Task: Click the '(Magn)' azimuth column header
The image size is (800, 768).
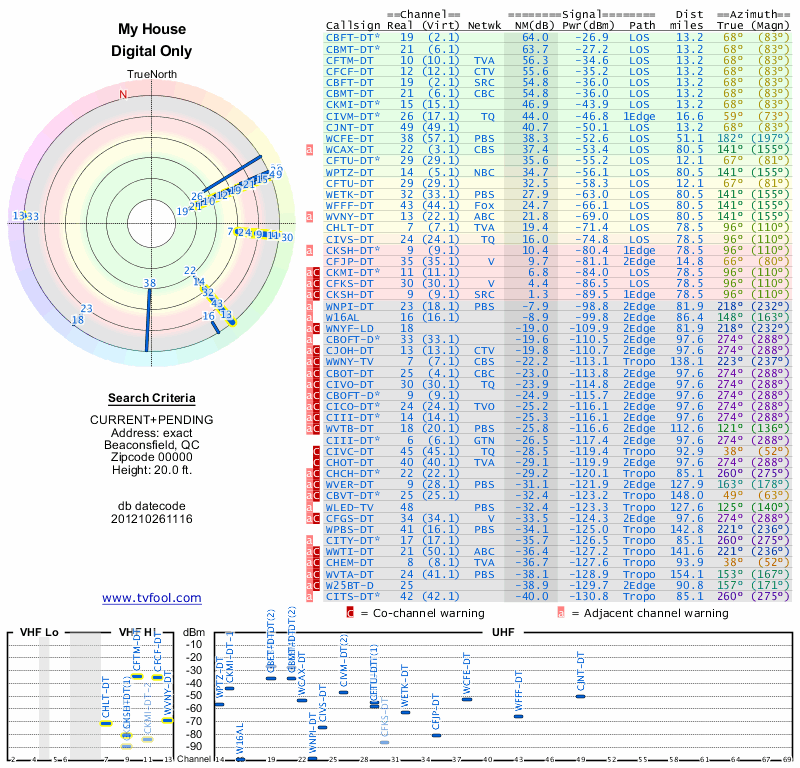Action: (x=770, y=26)
